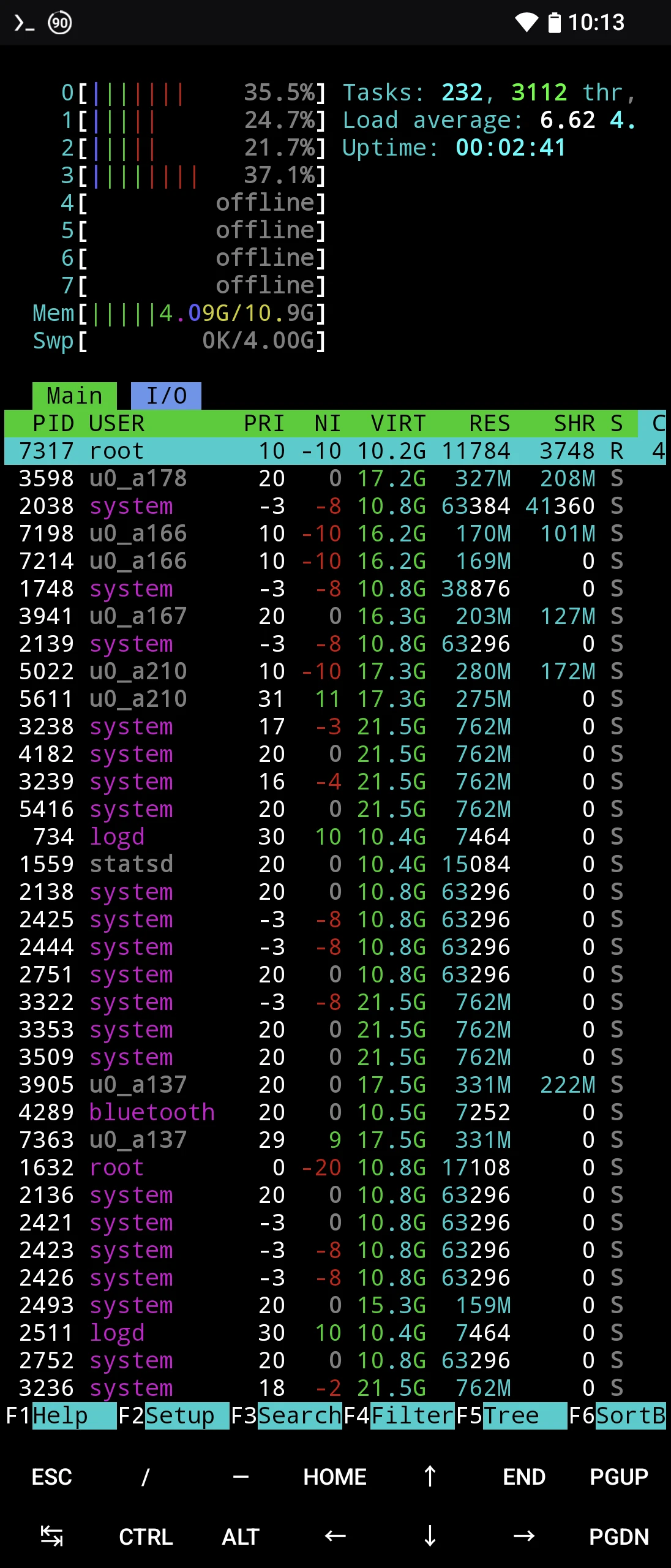Tap the terminal prompt icon in status bar
Viewport: 671px width, 1568px height.
pos(24,23)
